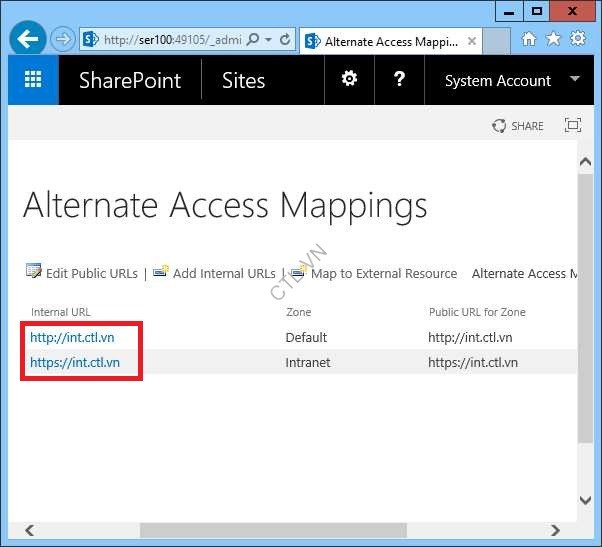The image size is (602, 547).
Task: Select public URL https://int.ctl.vn cell
Action: tap(473, 362)
